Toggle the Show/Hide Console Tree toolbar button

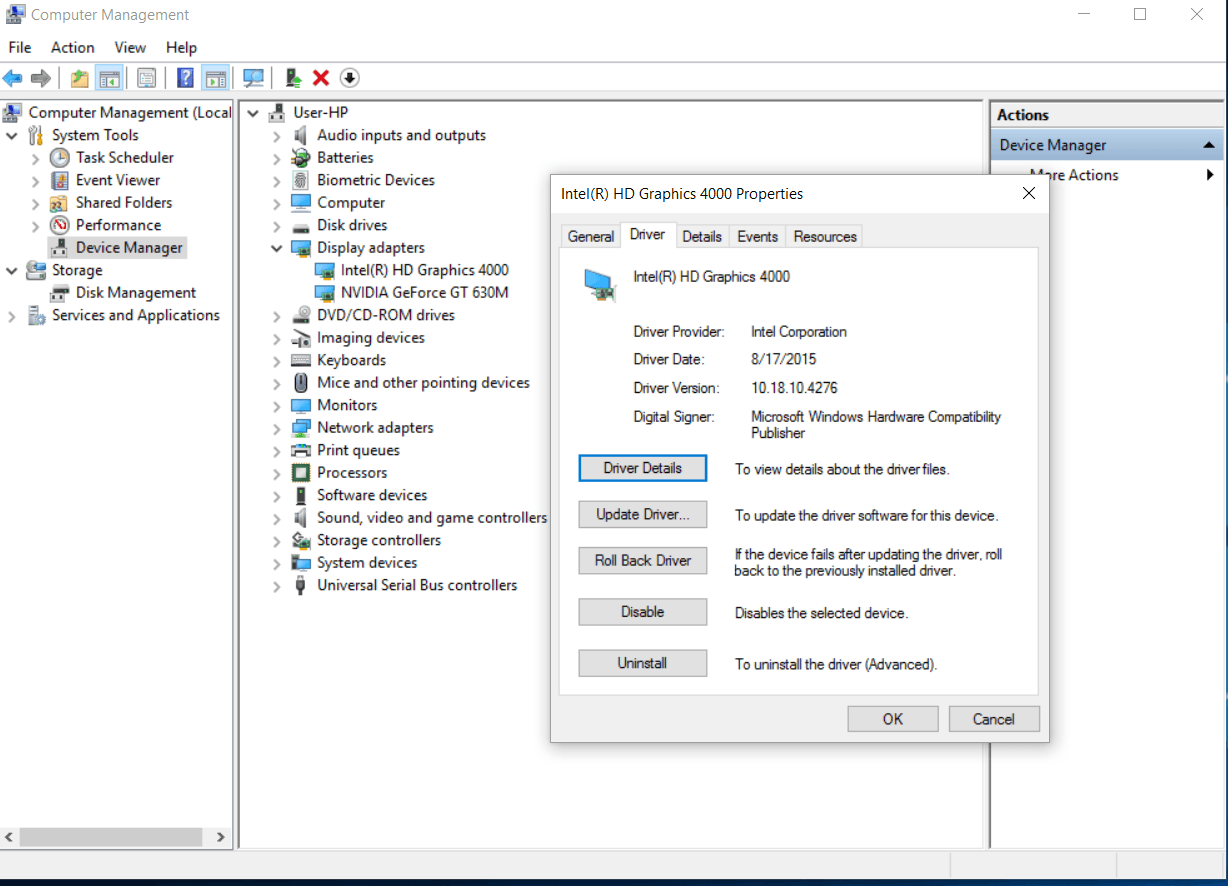pyautogui.click(x=110, y=78)
